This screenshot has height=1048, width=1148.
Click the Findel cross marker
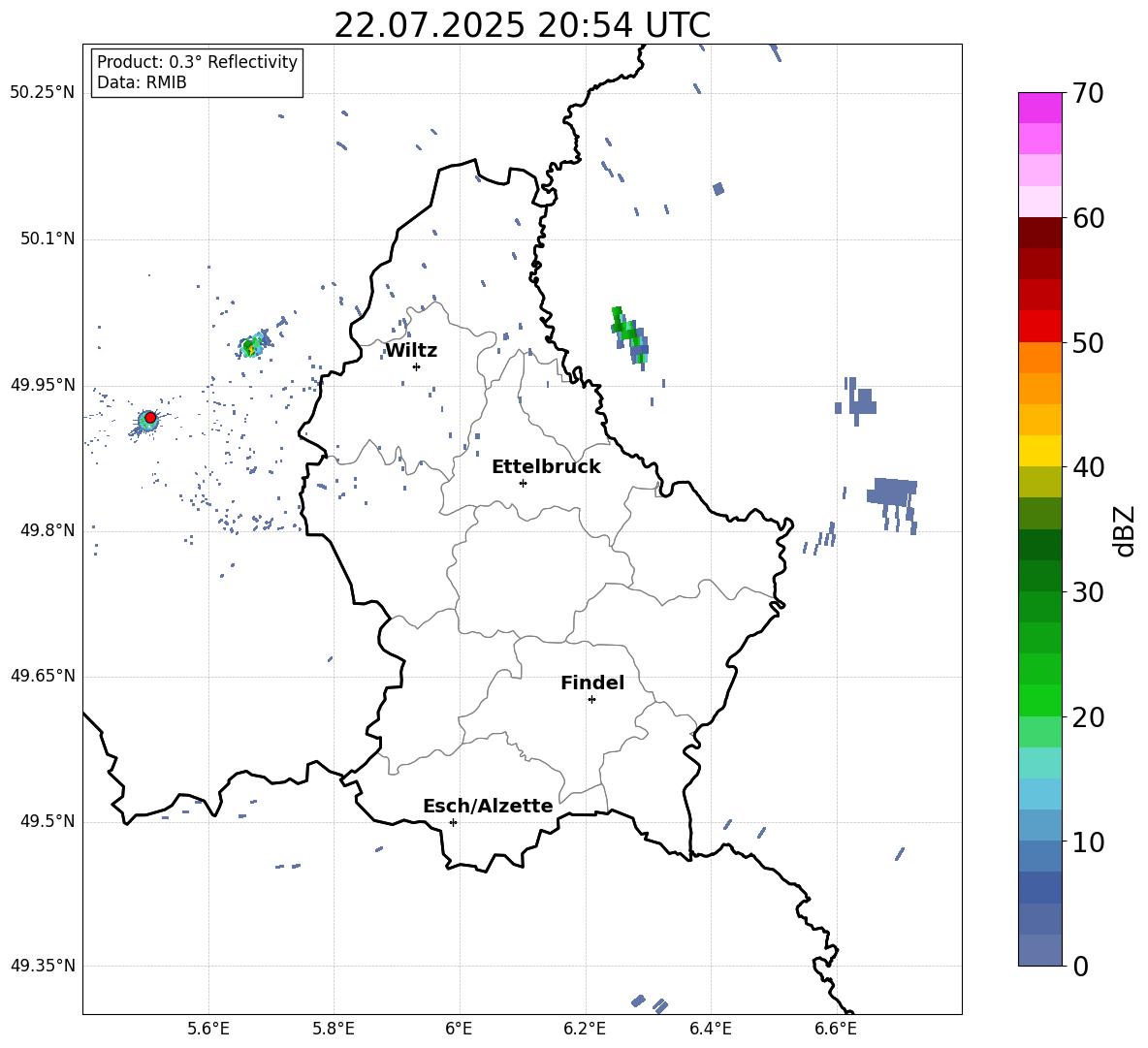[x=591, y=700]
